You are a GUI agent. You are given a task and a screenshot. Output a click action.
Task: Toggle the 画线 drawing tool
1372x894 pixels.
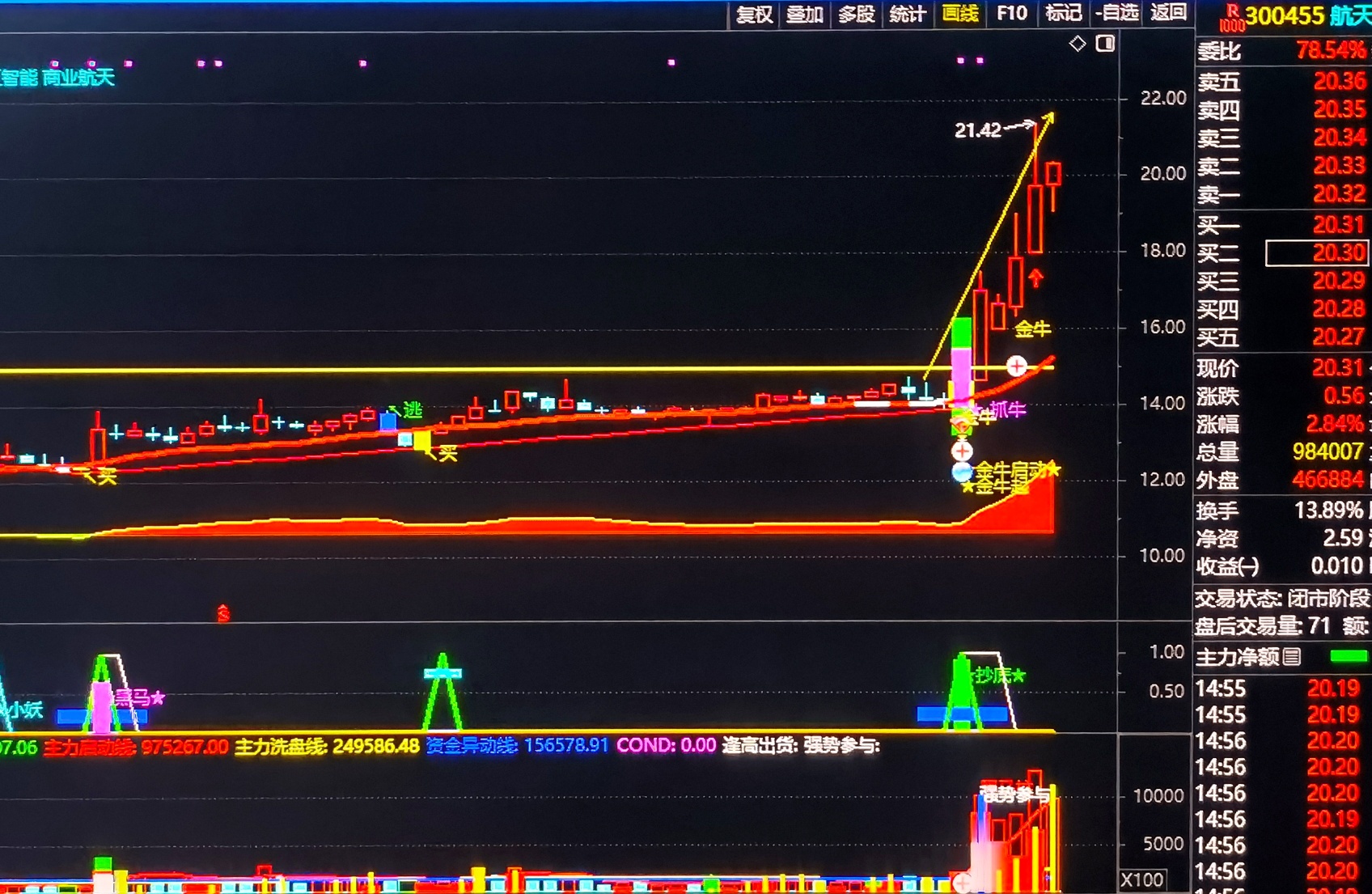pos(960,14)
